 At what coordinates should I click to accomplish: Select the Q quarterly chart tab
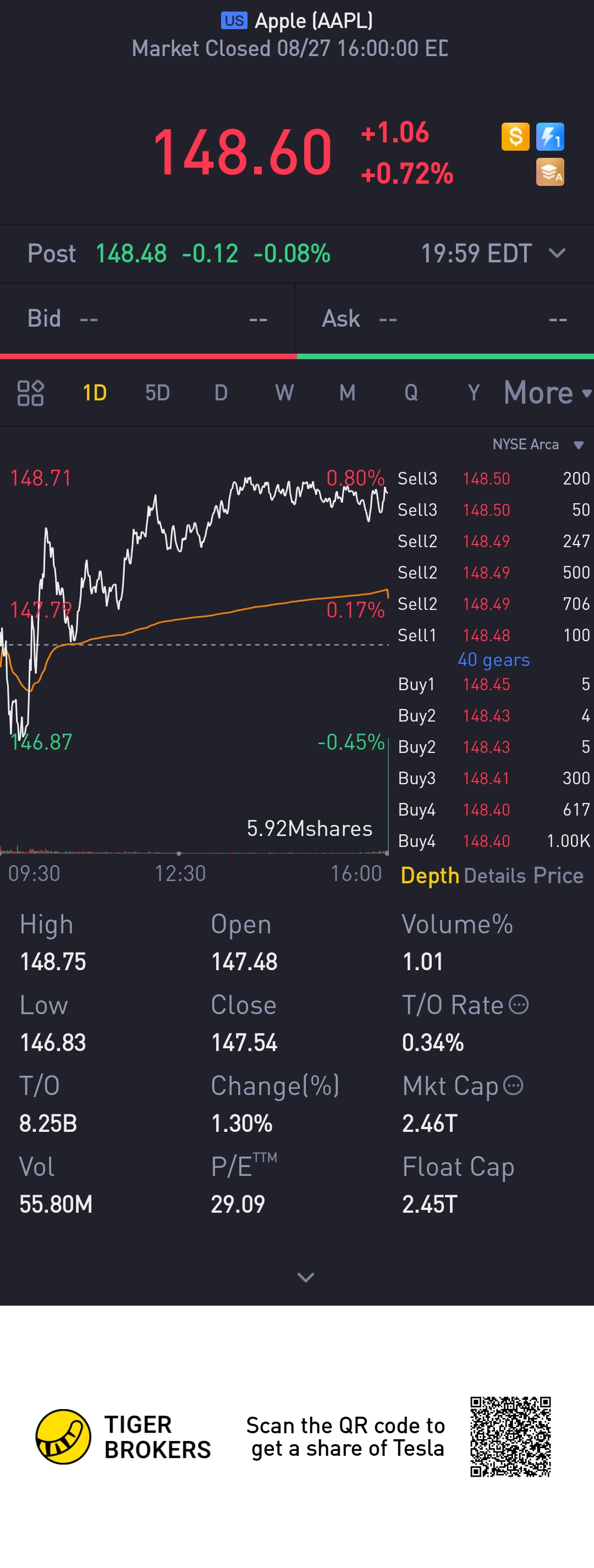(411, 393)
